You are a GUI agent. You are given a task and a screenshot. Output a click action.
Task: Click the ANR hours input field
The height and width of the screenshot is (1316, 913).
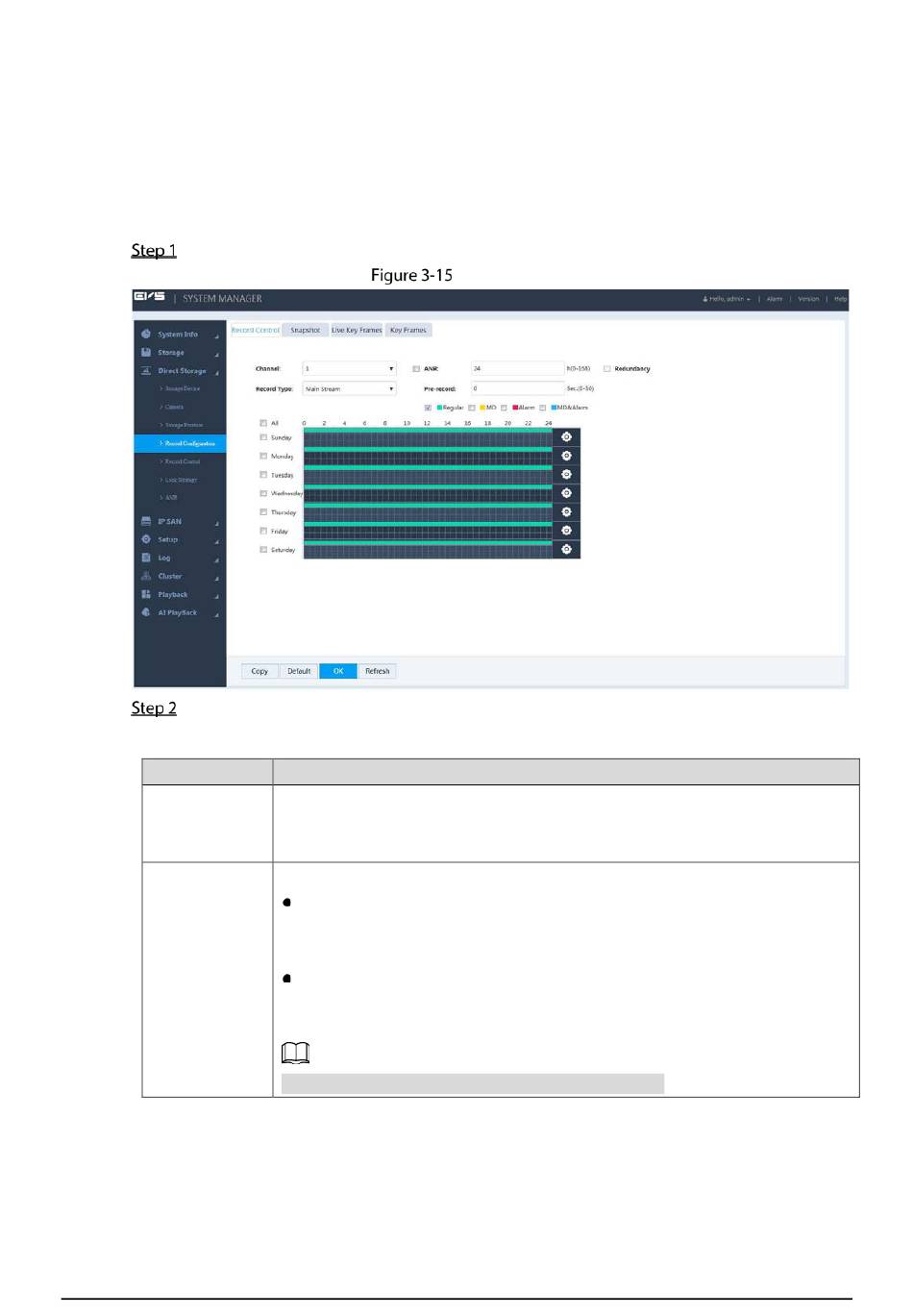pos(517,369)
